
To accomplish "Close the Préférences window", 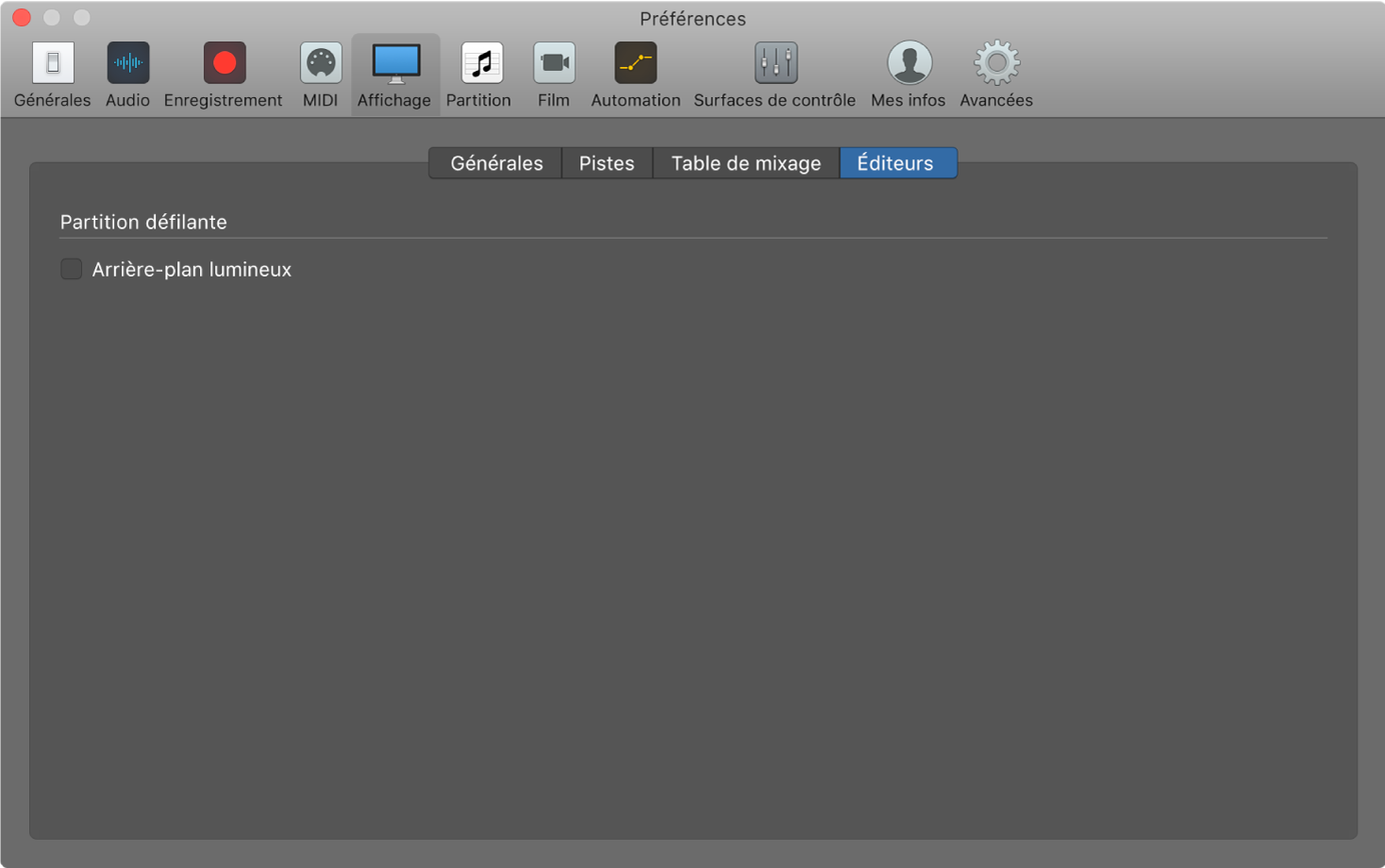I will 22,18.
